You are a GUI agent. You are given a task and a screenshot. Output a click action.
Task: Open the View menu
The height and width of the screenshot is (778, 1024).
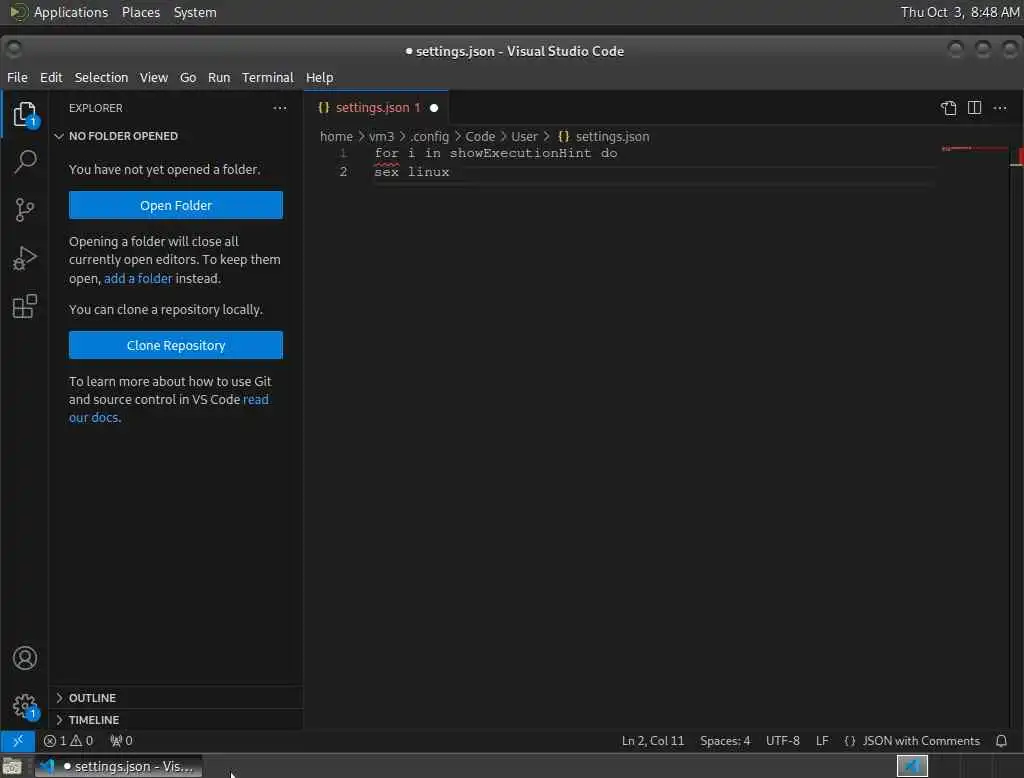153,77
